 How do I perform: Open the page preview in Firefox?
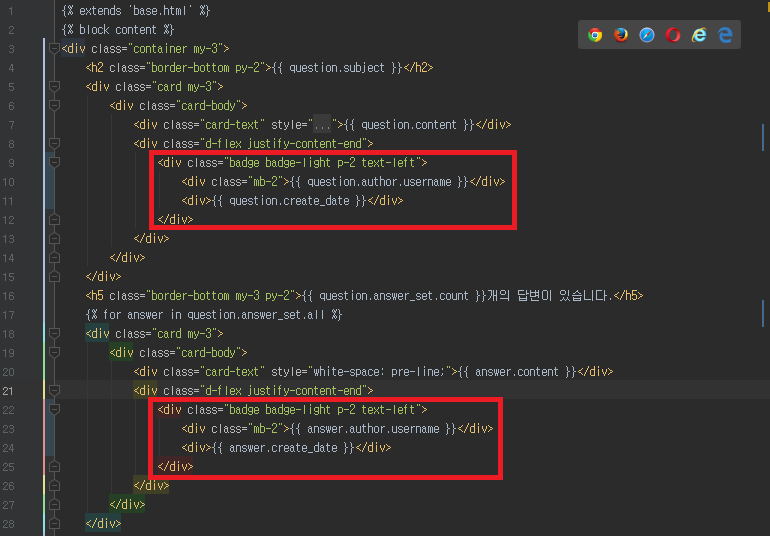click(621, 35)
